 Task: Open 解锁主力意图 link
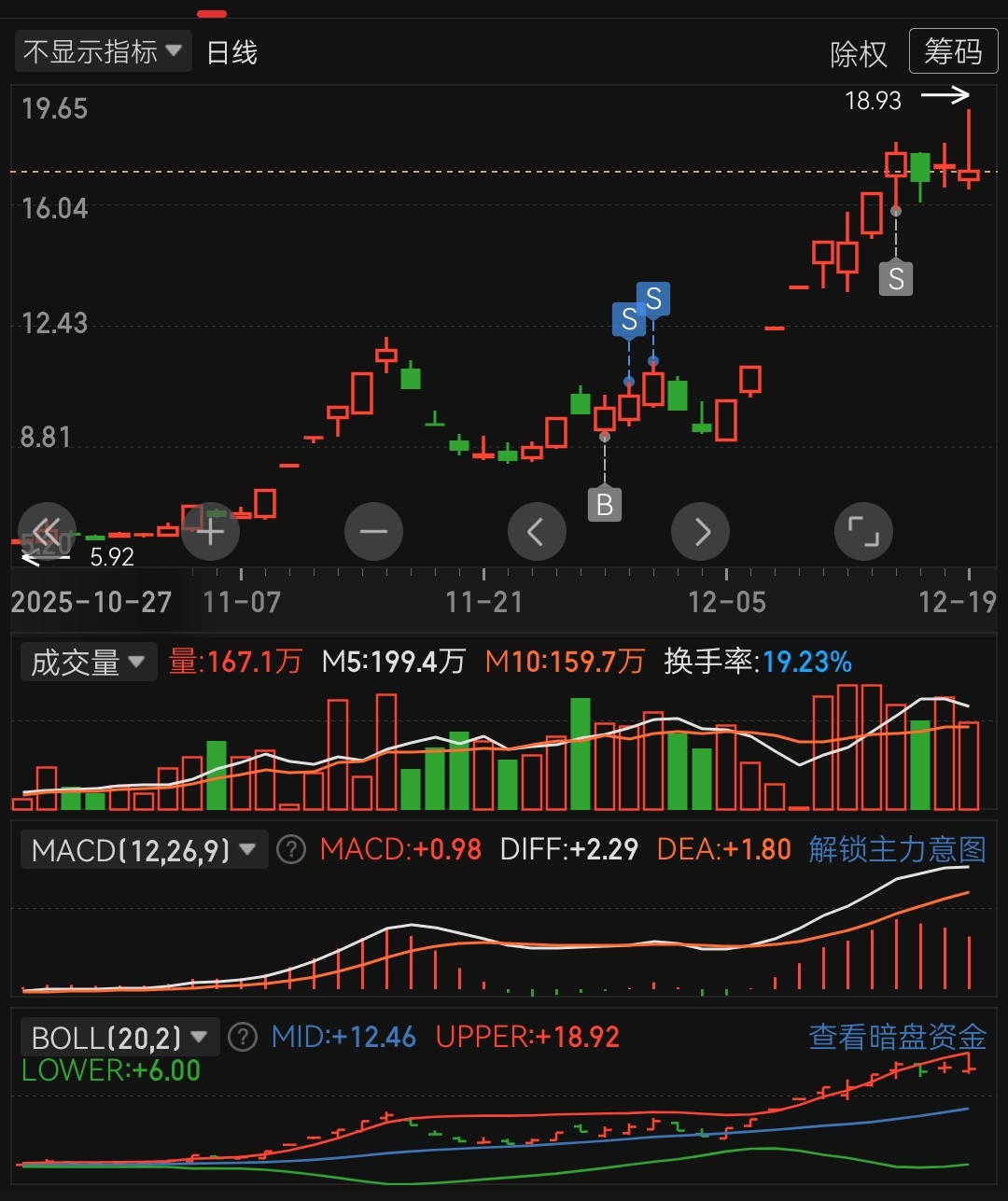click(897, 849)
